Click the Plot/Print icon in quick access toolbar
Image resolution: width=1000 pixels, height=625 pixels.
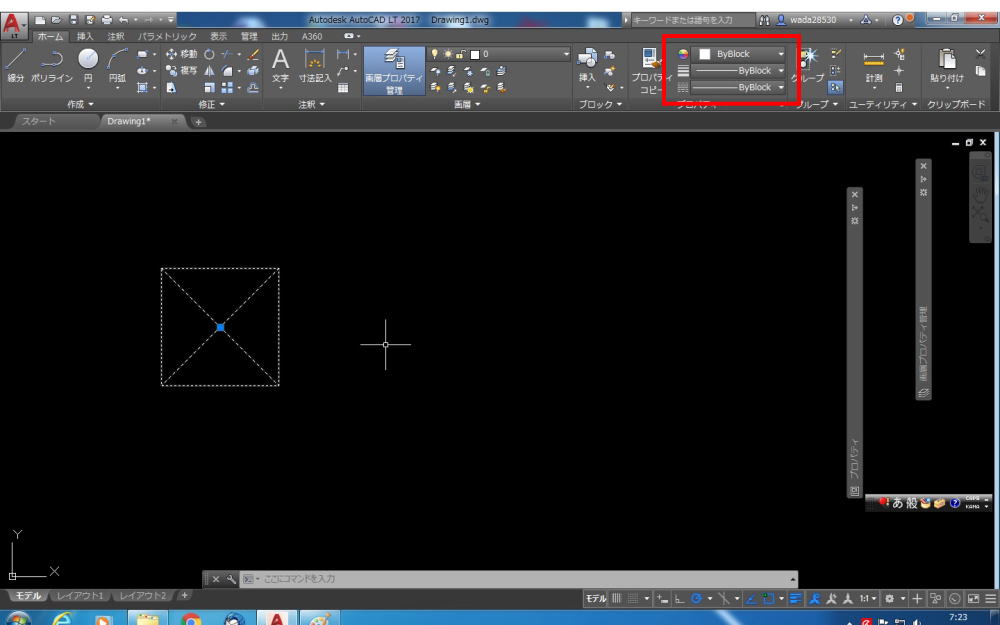[x=107, y=20]
